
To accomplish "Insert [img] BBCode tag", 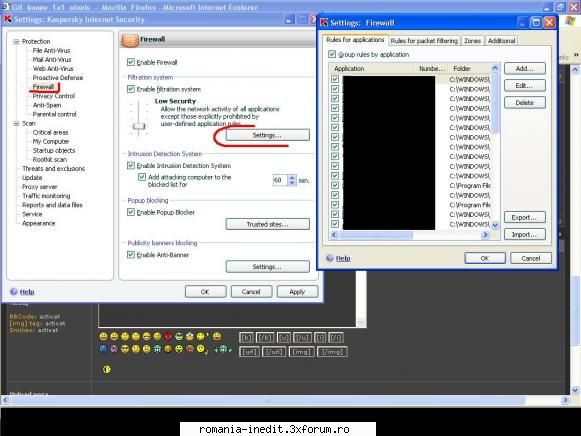I will (x=302, y=352).
